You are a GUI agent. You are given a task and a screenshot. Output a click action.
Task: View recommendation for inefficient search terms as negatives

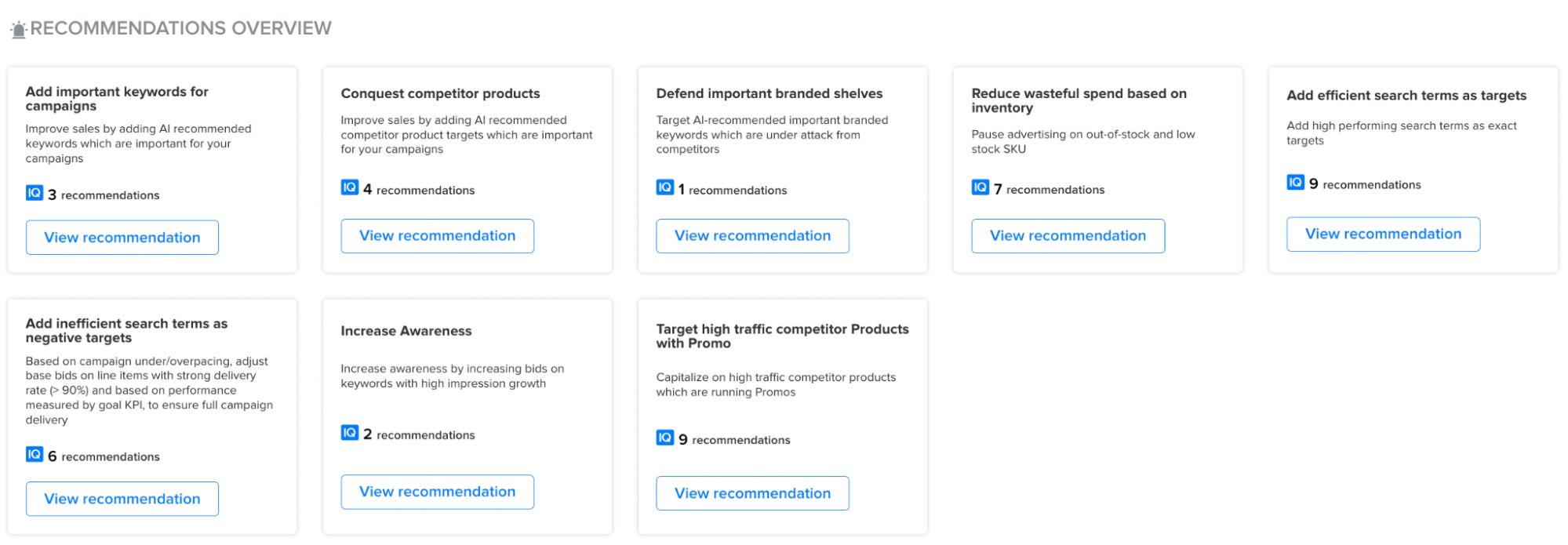tap(122, 499)
